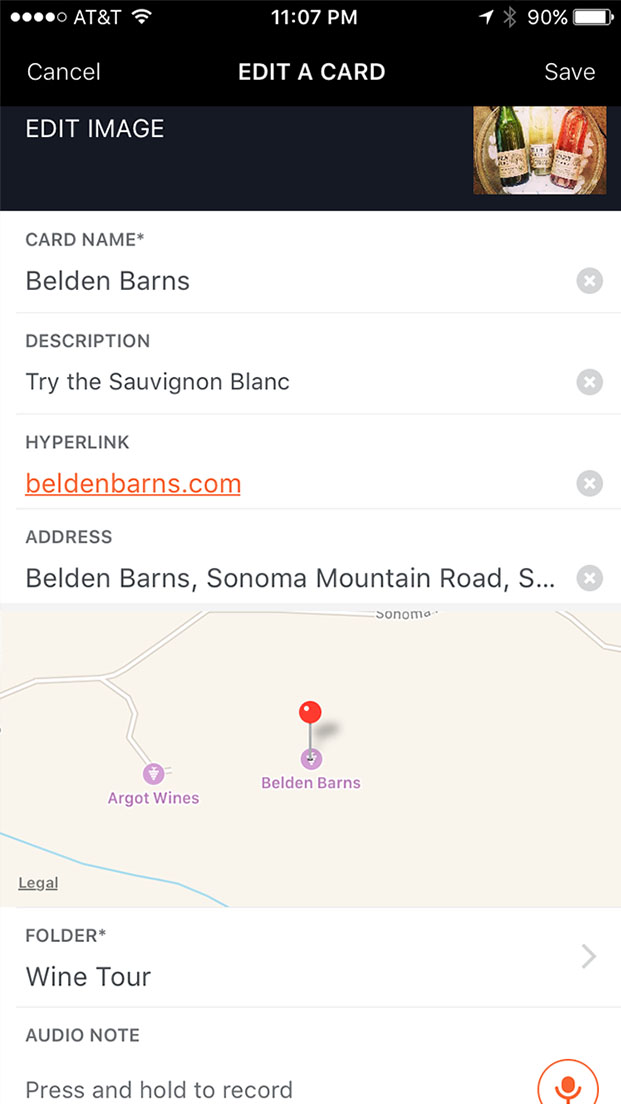The width and height of the screenshot is (621, 1104).
Task: Select the Wine Tour folder row
Action: pyautogui.click(x=88, y=976)
